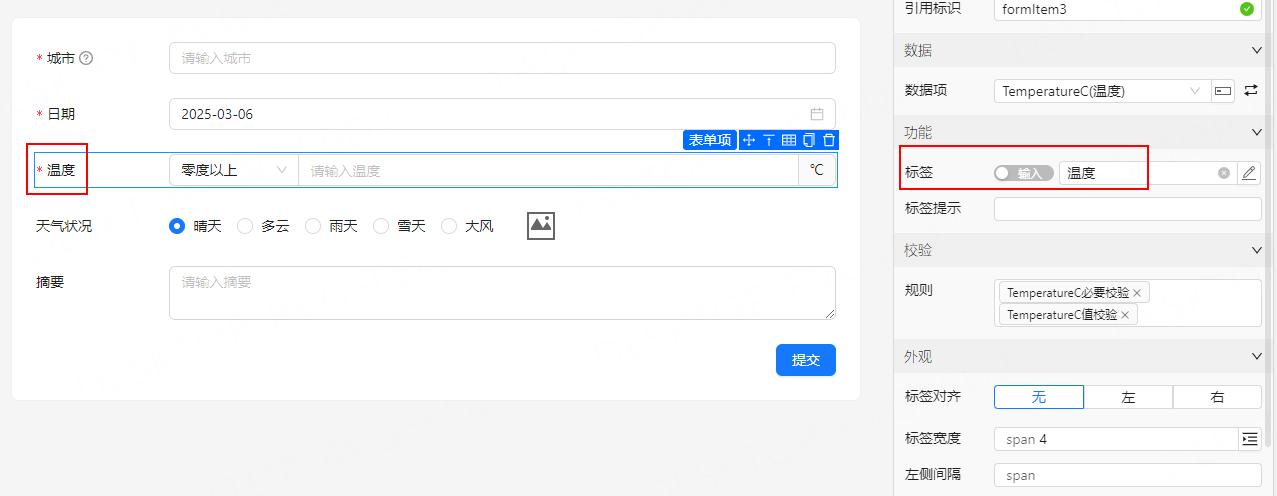
Task: Open the calendar icon in the 日期 field
Action: point(817,114)
